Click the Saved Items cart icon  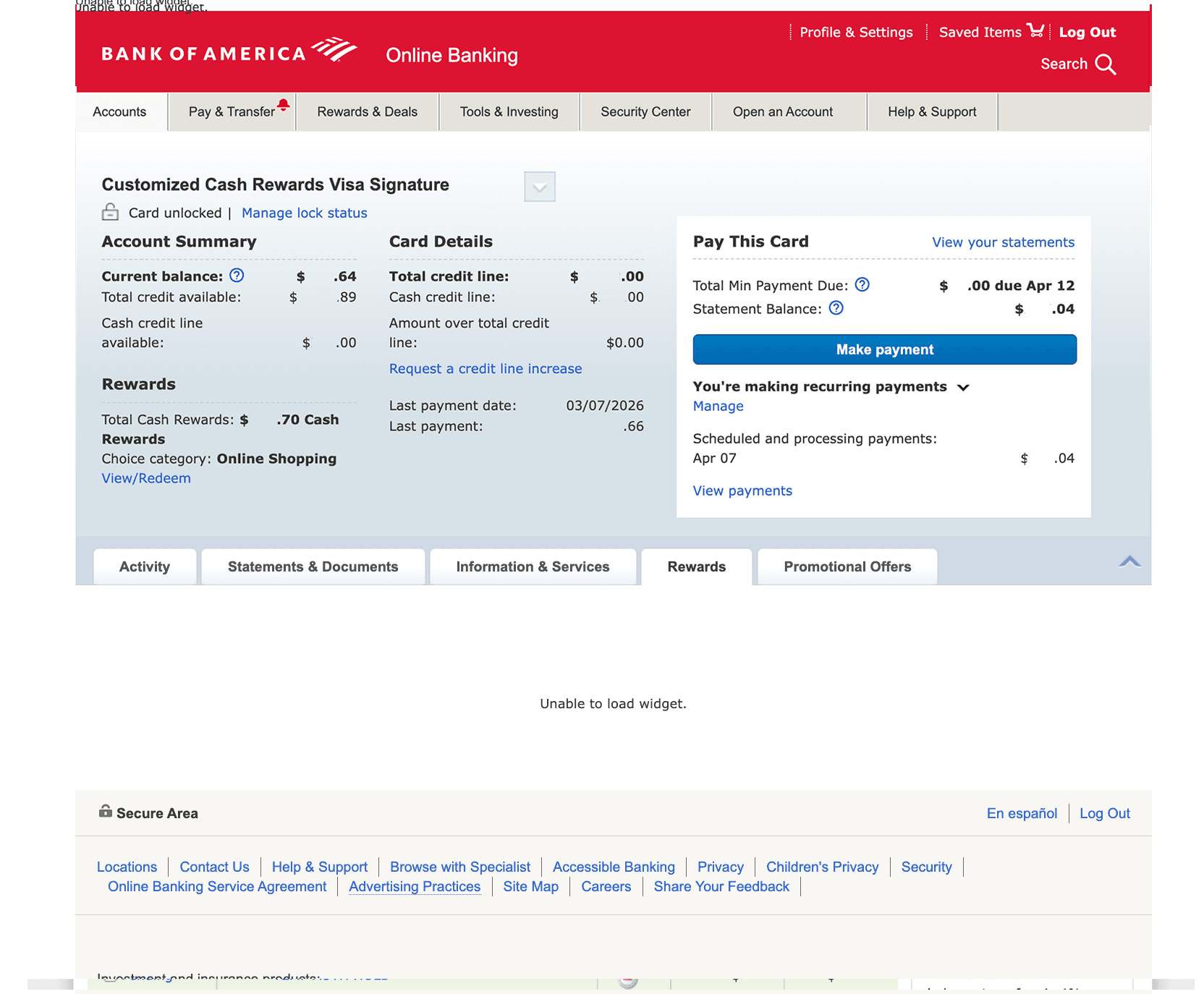[1035, 30]
